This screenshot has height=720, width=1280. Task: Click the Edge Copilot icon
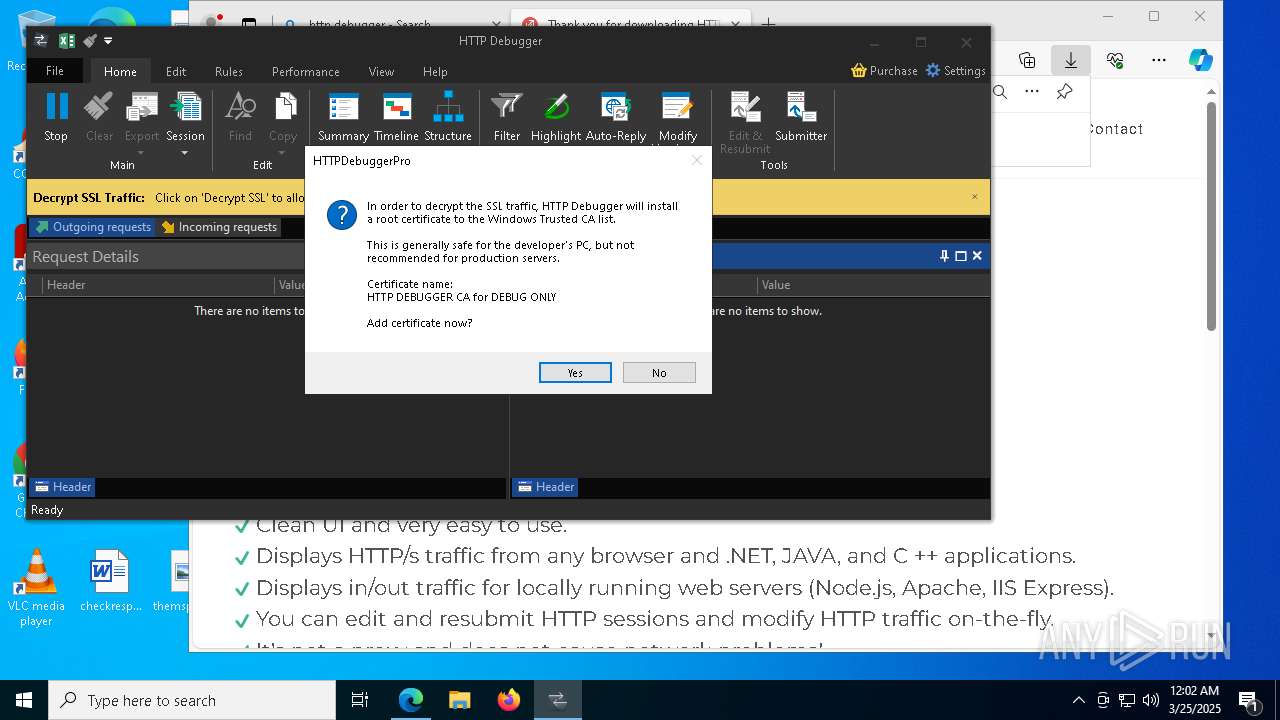click(x=1201, y=60)
